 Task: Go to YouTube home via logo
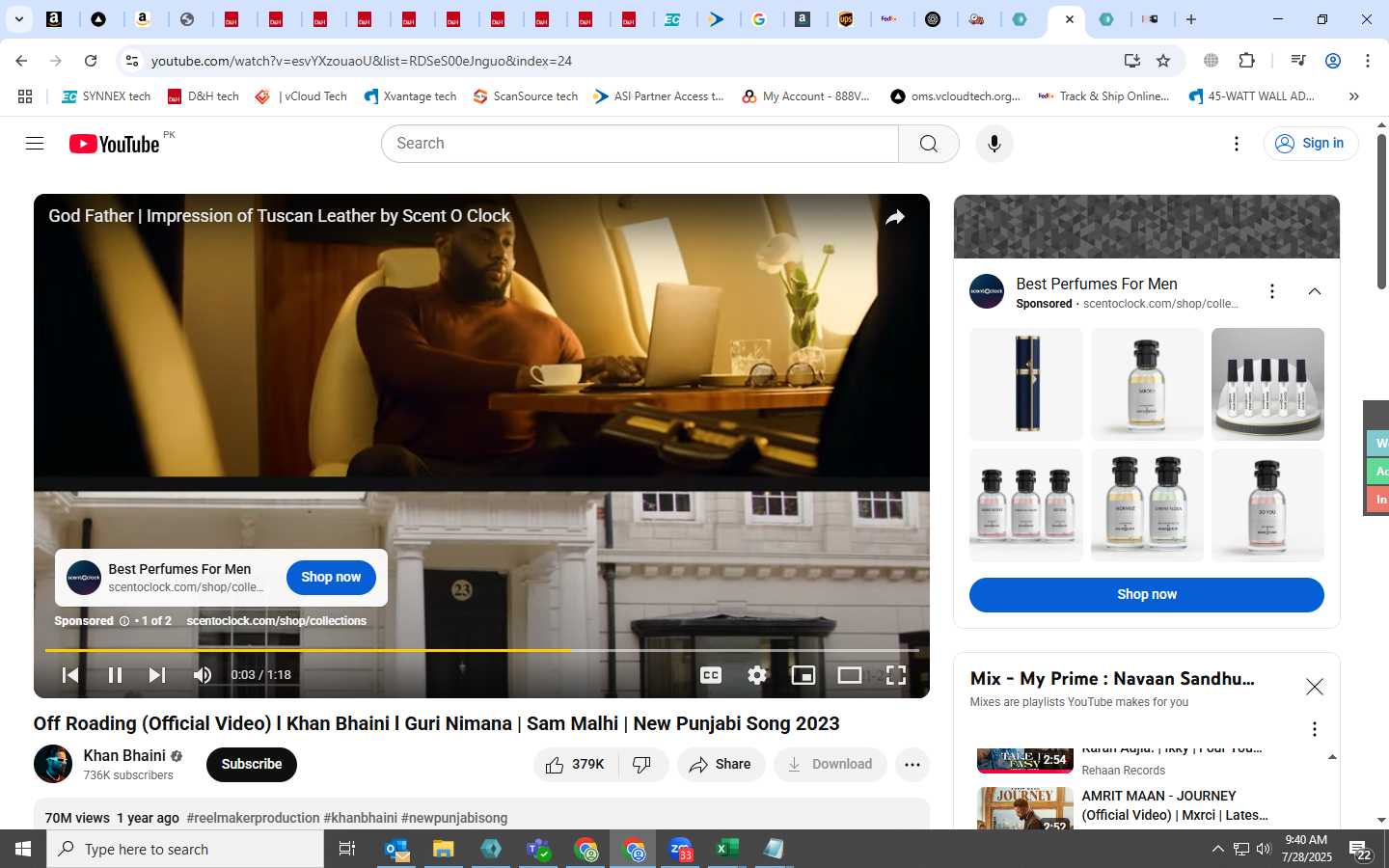pyautogui.click(x=114, y=144)
